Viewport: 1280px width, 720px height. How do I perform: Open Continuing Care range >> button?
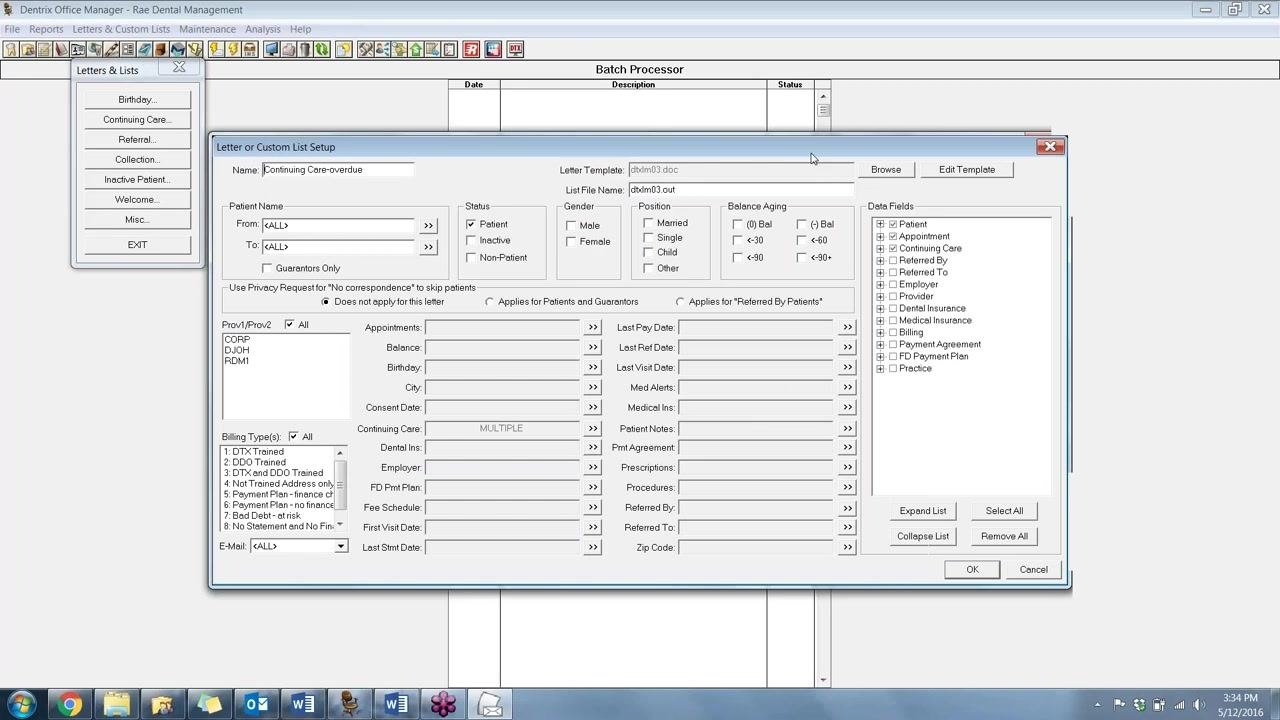coord(592,428)
